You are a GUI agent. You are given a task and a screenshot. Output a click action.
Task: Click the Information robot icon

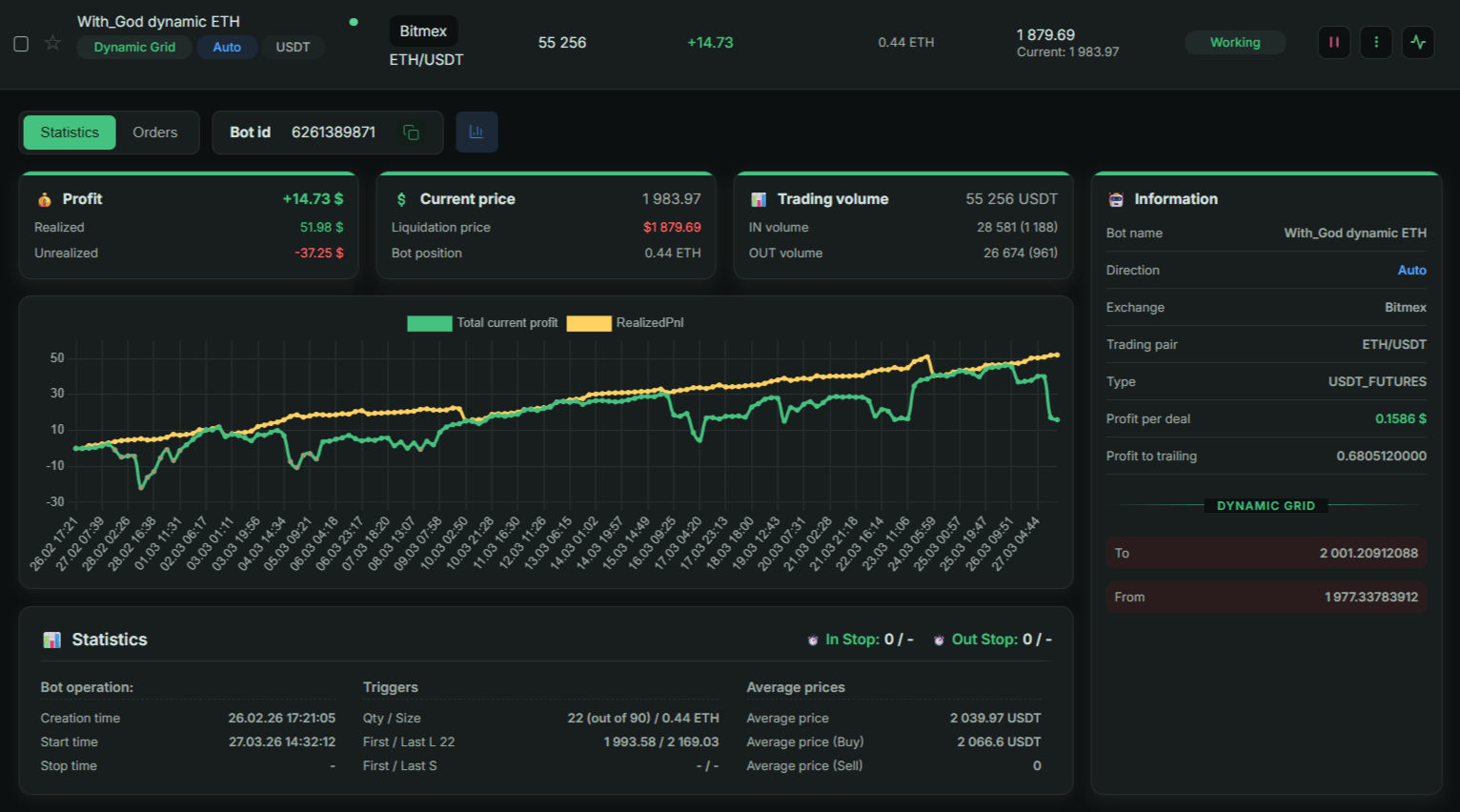point(1116,199)
